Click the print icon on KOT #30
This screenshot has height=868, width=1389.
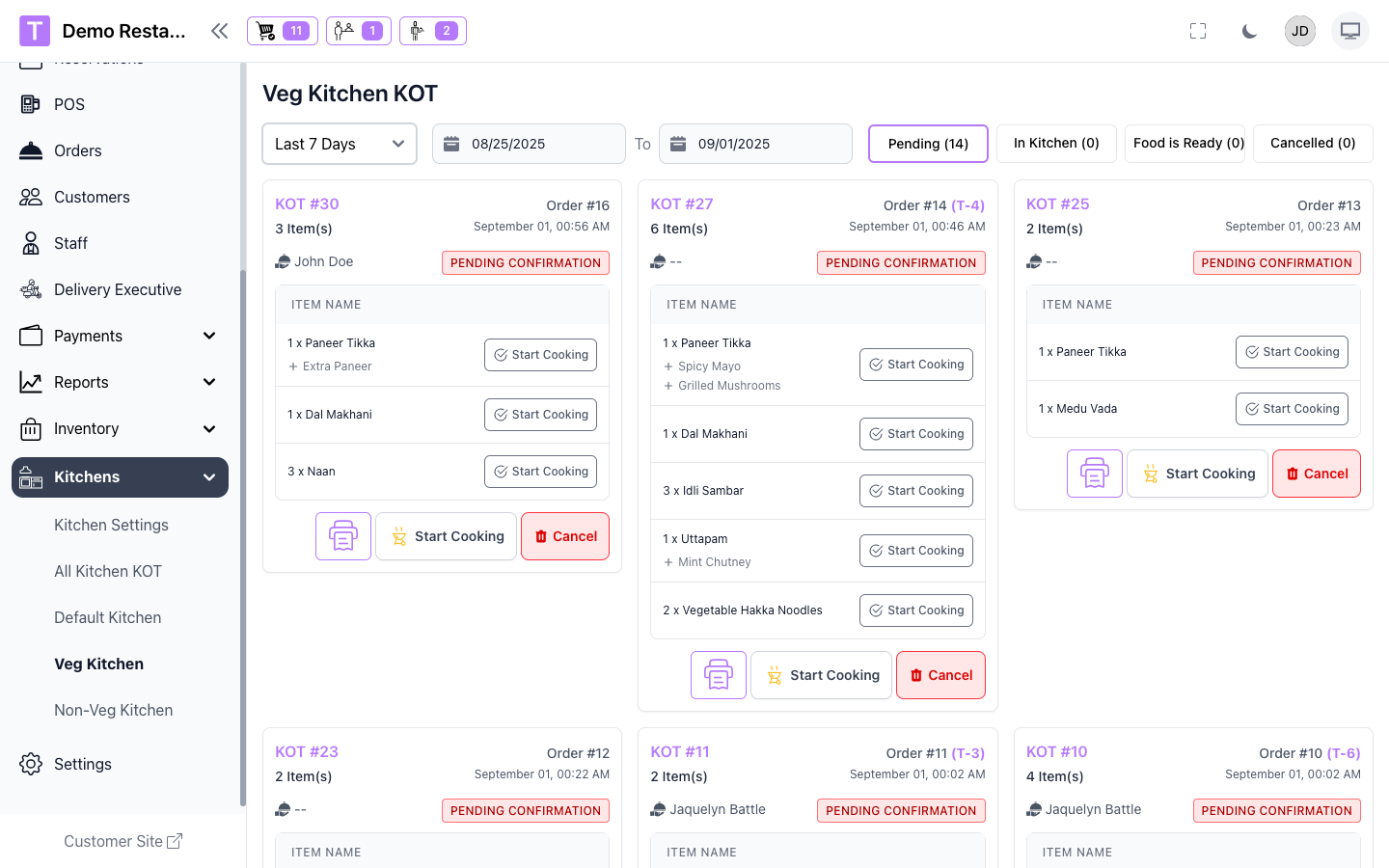coord(343,536)
